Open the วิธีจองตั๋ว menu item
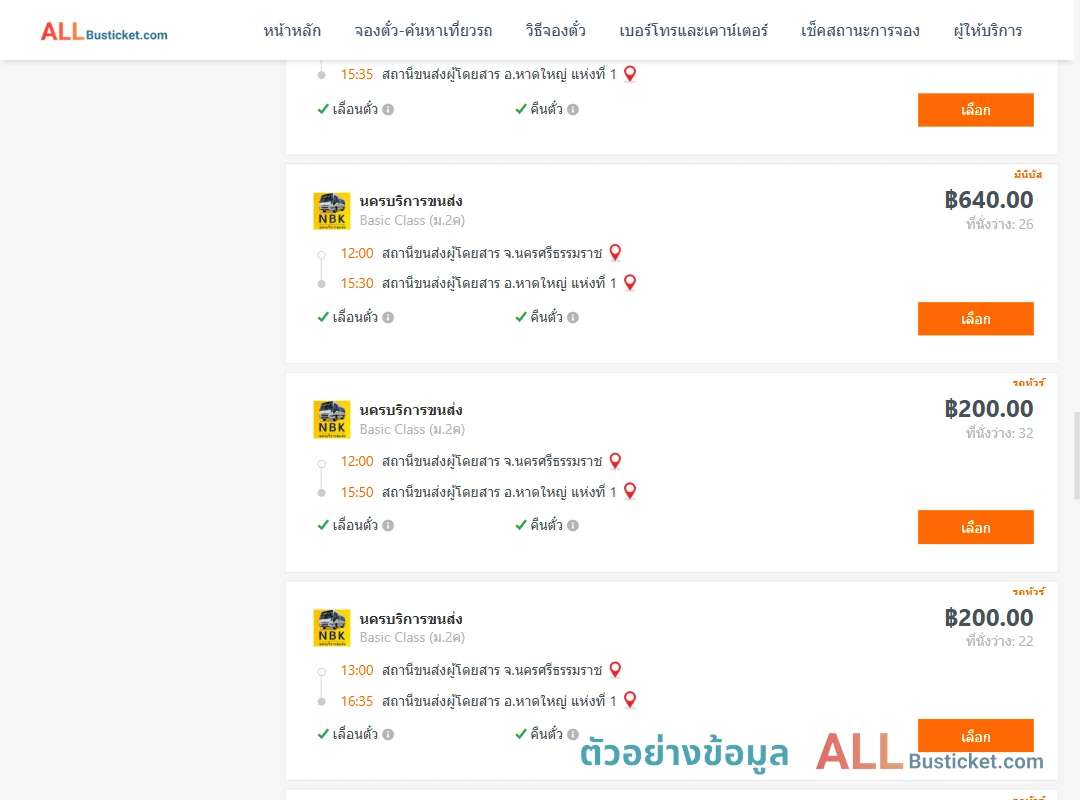Image resolution: width=1080 pixels, height=800 pixels. tap(555, 30)
